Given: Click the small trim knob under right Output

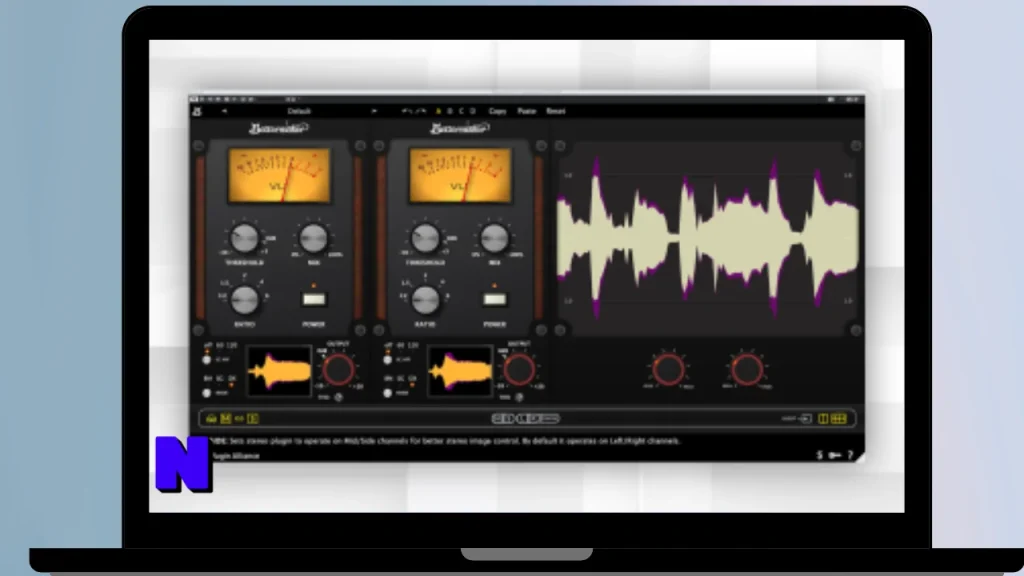Looking at the screenshot, I should pos(519,397).
